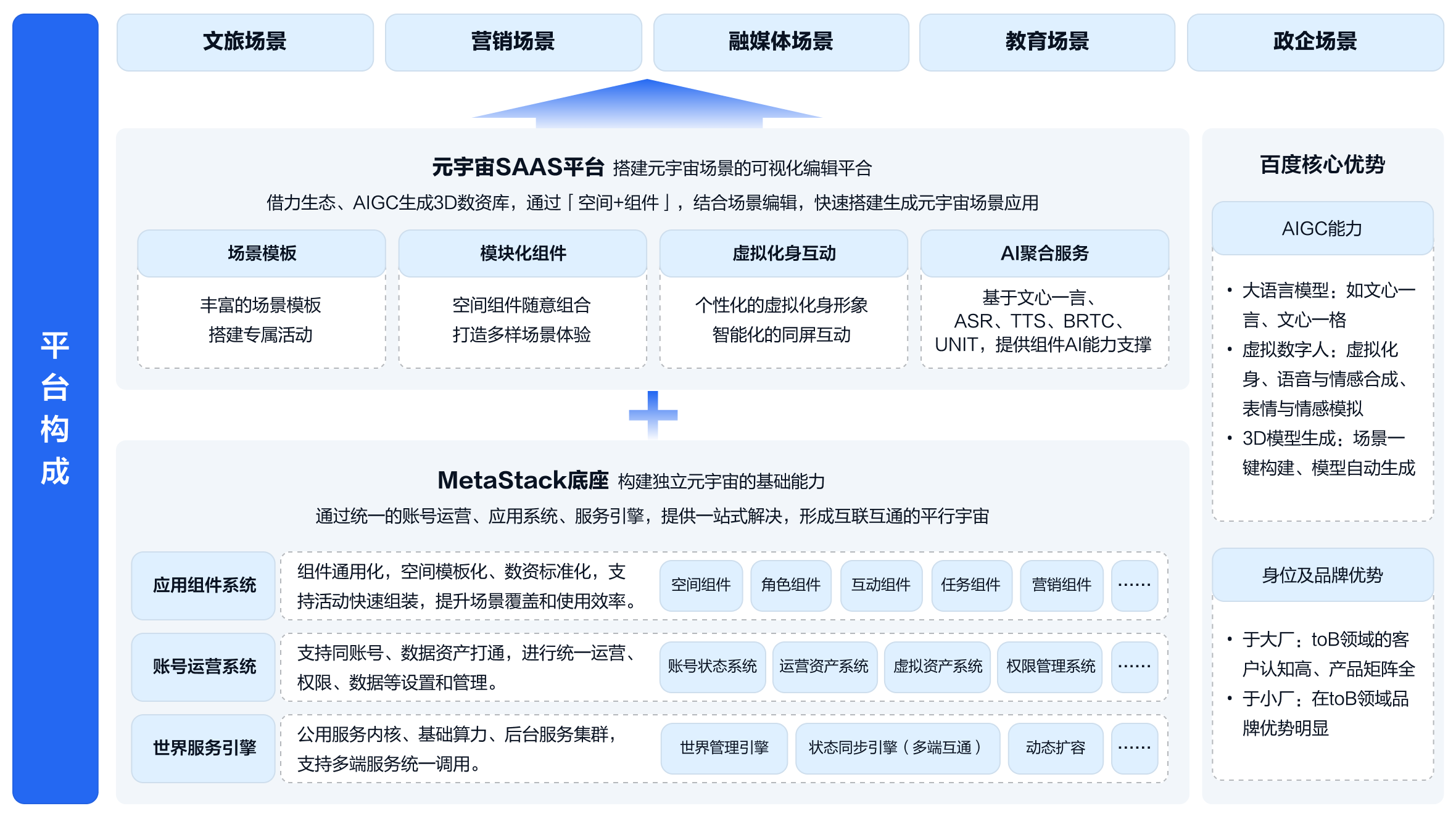Screen dimensions: 1456x819
Task: Click text 智能化的同屏互动
Action: (x=782, y=334)
